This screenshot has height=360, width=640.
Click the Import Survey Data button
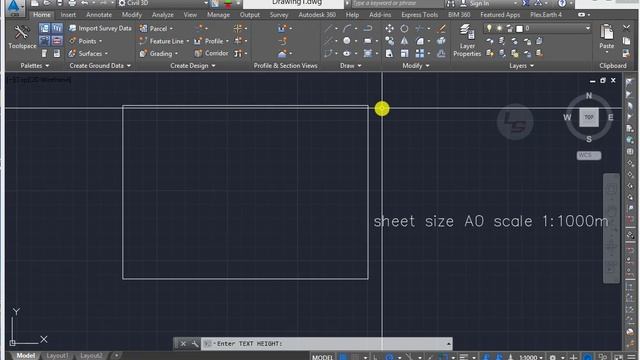(100, 29)
